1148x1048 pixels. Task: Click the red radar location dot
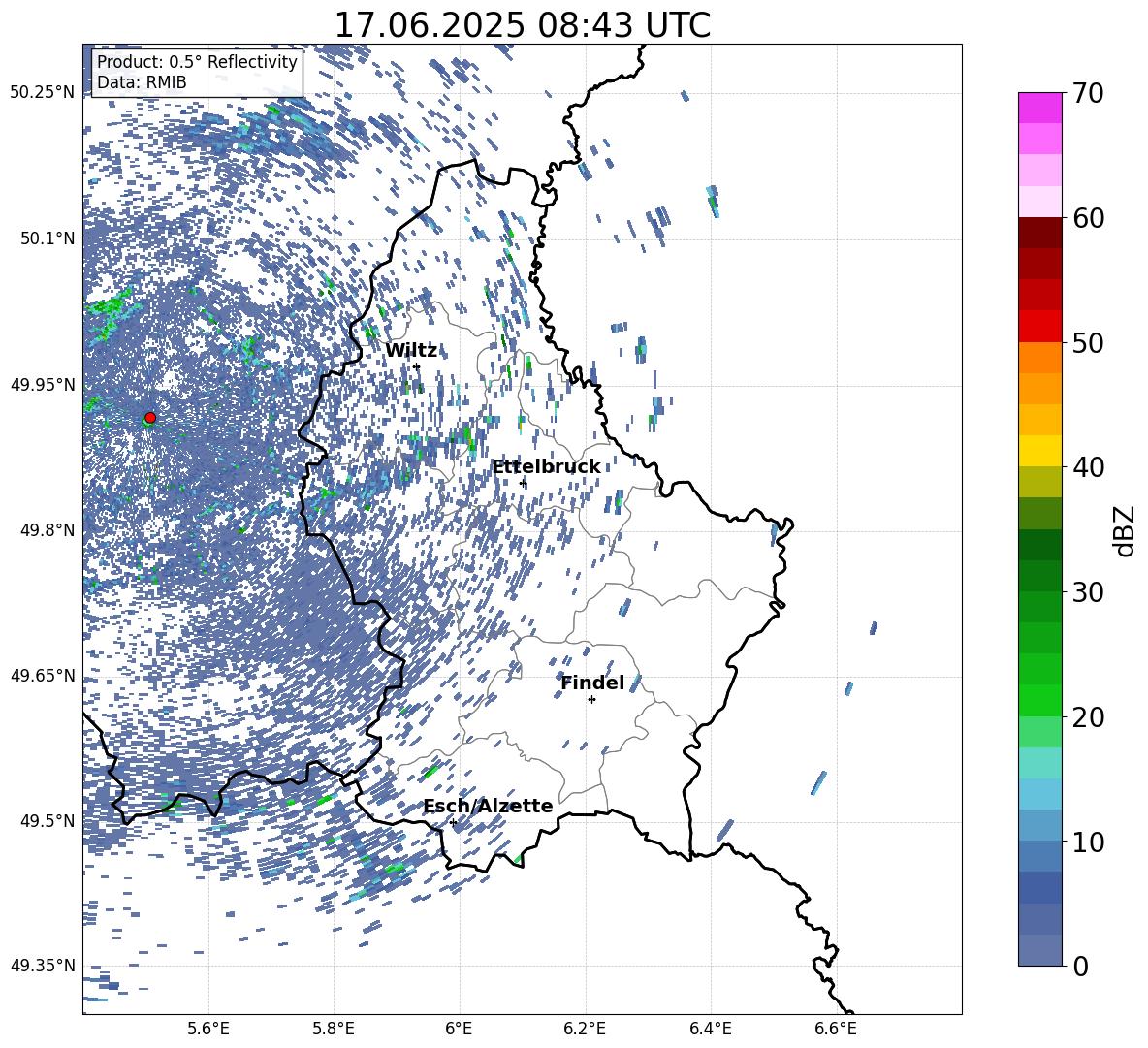tap(150, 418)
